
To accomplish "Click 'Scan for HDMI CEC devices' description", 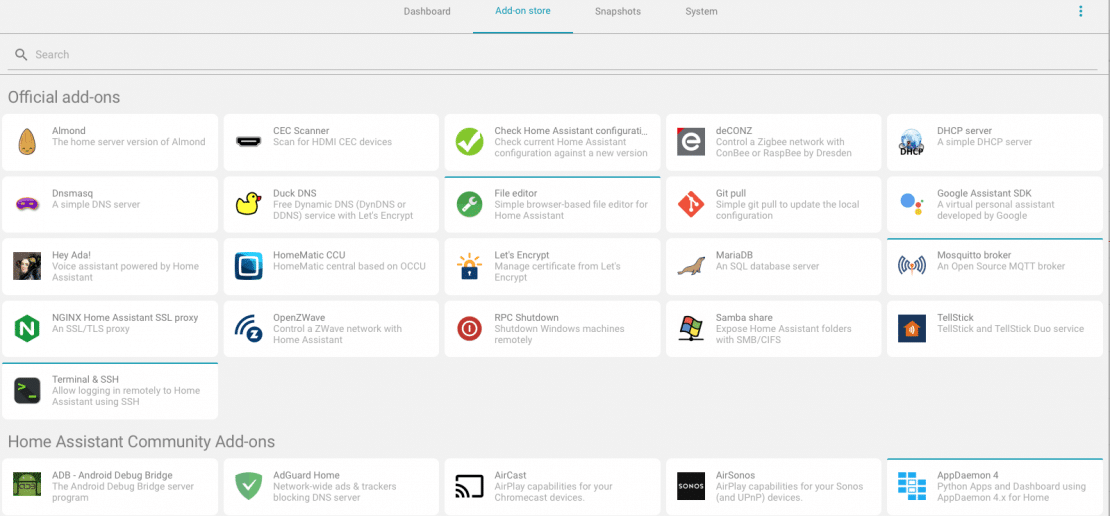I will [333, 142].
